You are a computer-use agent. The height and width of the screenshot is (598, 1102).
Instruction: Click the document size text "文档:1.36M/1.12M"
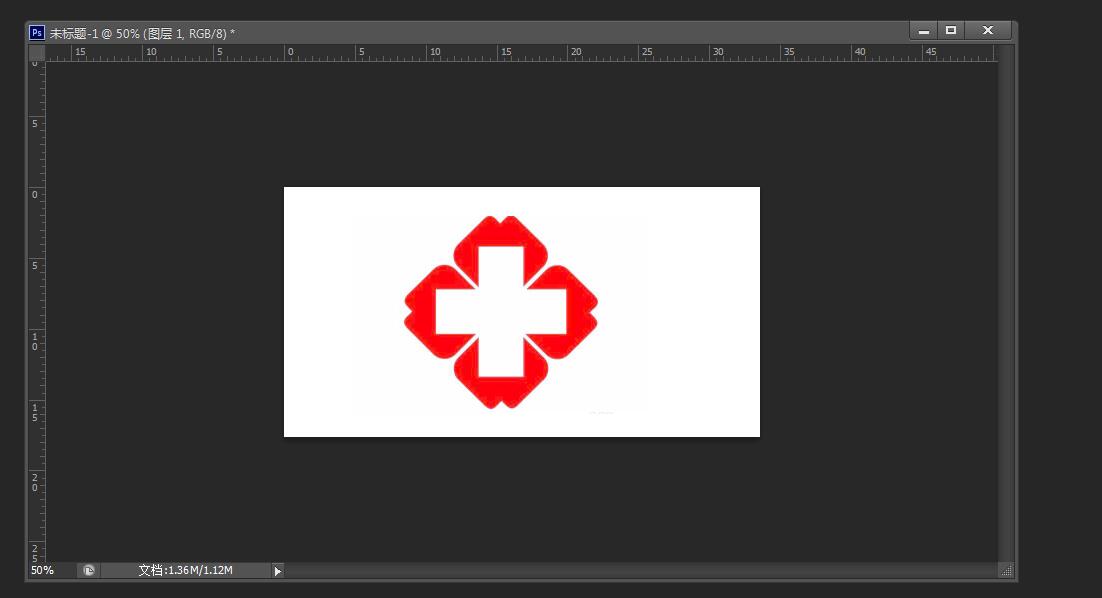click(x=186, y=570)
